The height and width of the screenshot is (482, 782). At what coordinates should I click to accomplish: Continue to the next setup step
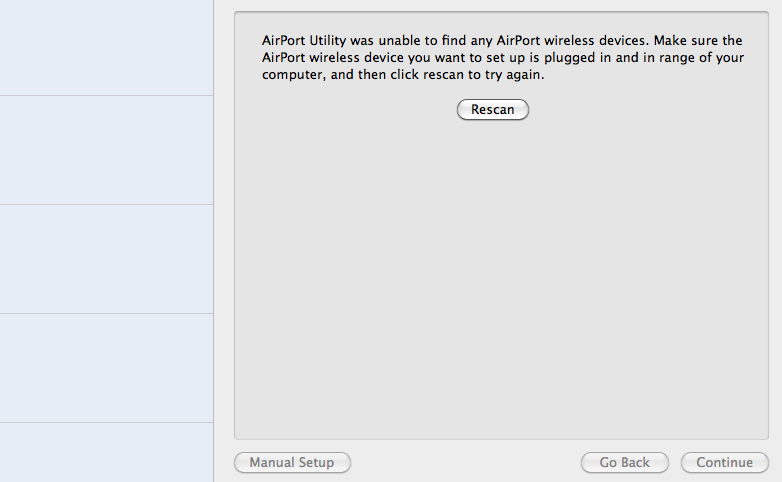click(x=725, y=463)
